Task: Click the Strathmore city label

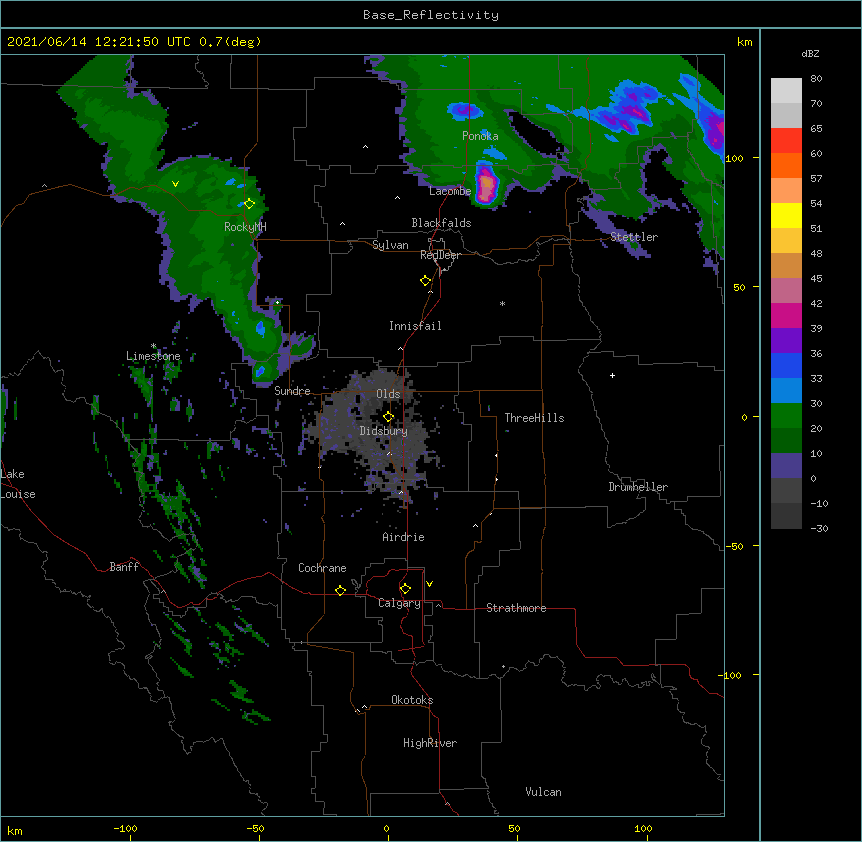Action: [516, 608]
